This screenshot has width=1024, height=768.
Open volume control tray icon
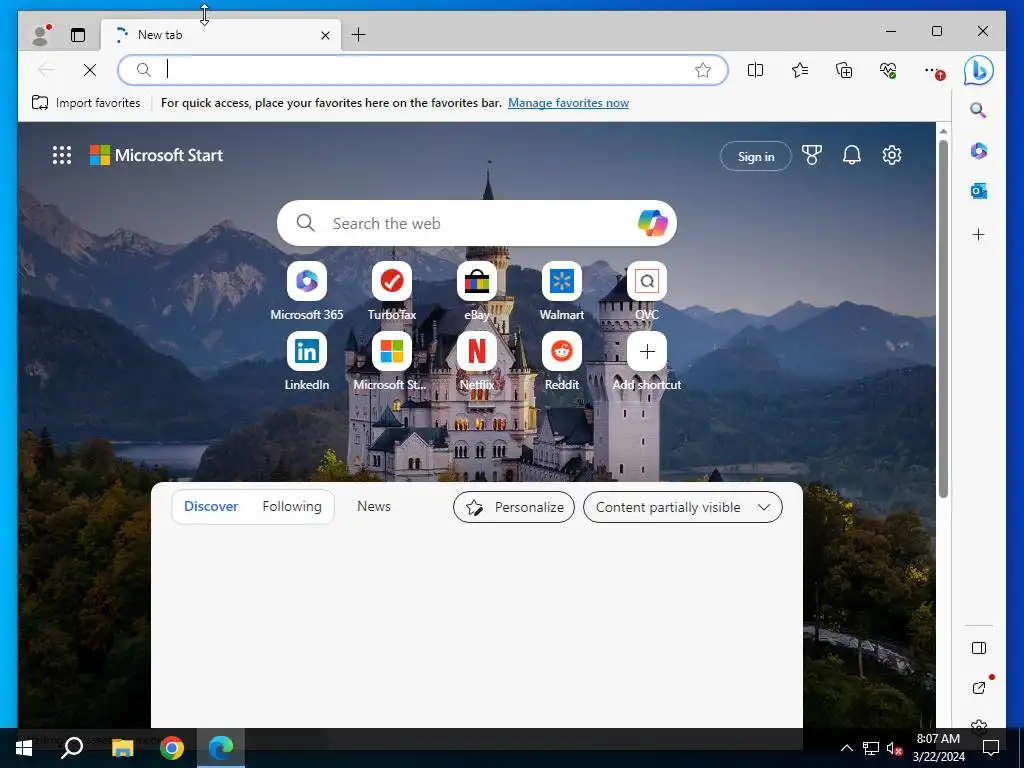pos(894,748)
